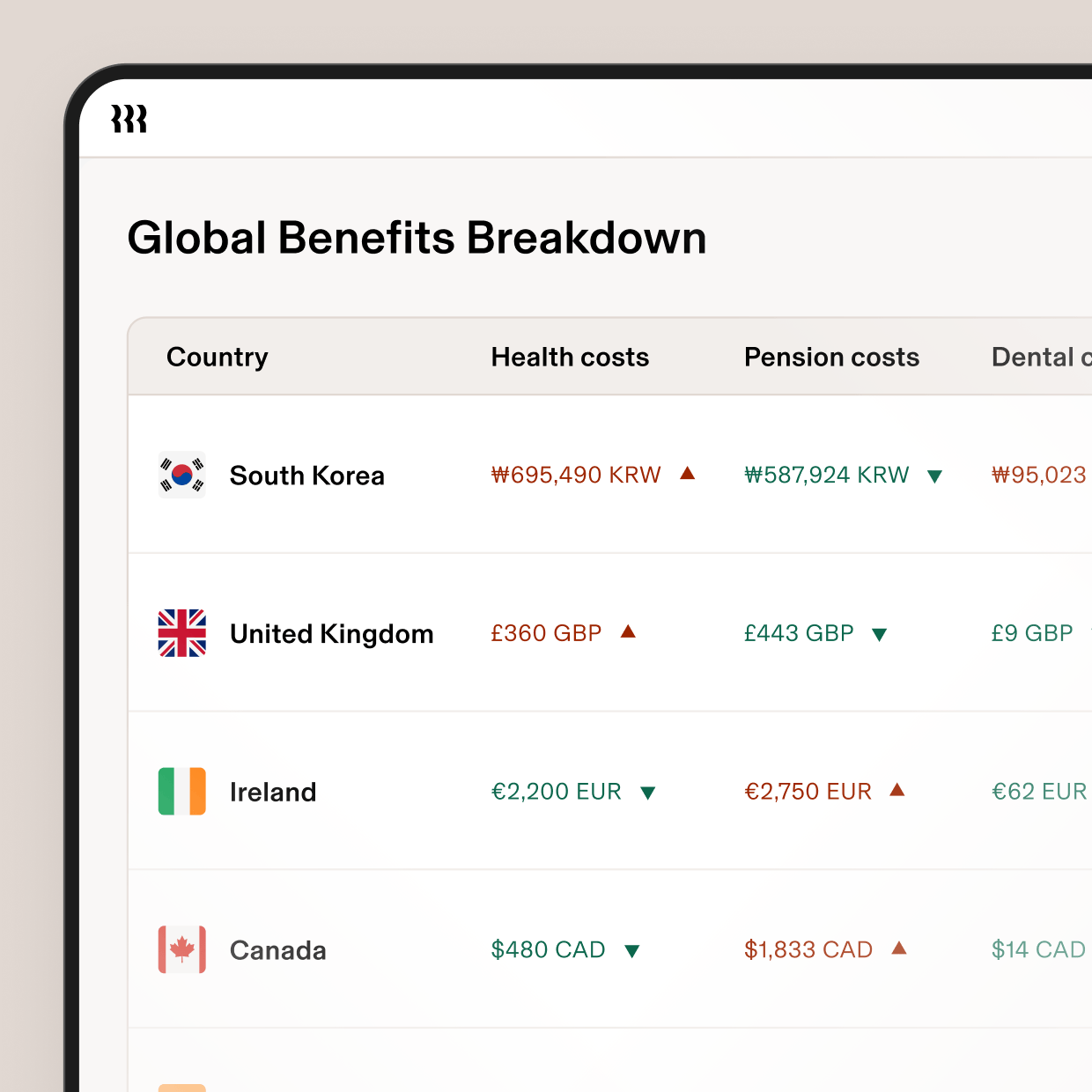Viewport: 1092px width, 1092px height.
Task: Click the Canada flag icon
Action: pos(181,950)
